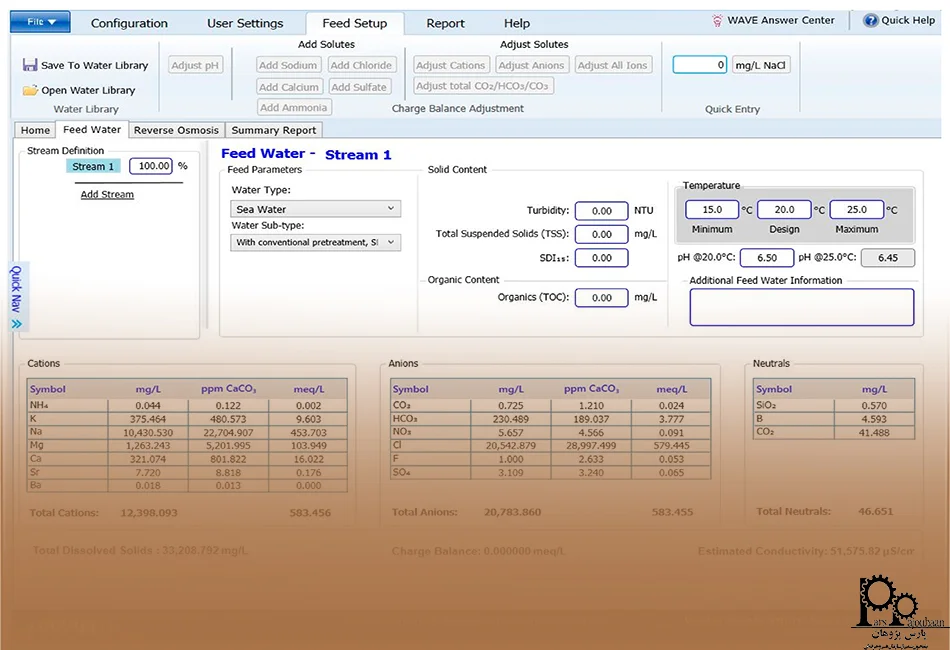Click the Adjust pH button

[x=196, y=65]
